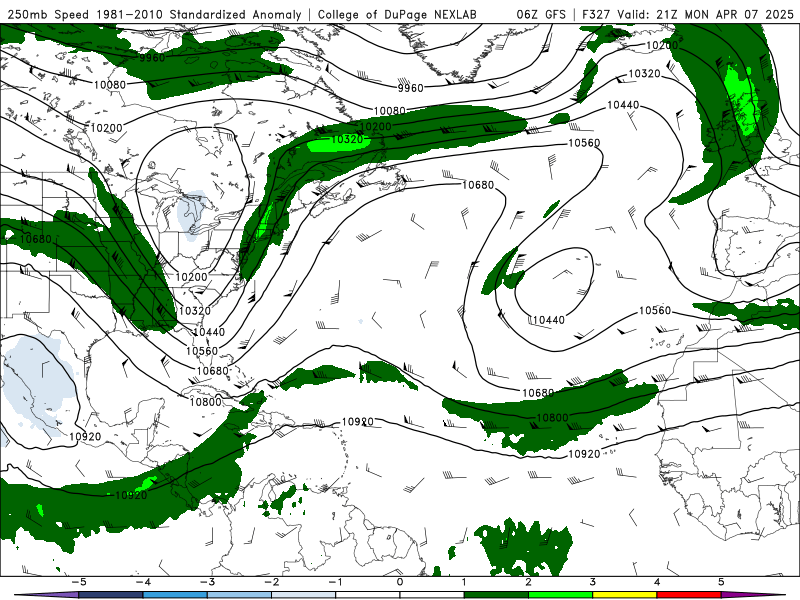Click the '-4' colorbar tick label
The height and width of the screenshot is (600, 800).
pyautogui.click(x=143, y=582)
